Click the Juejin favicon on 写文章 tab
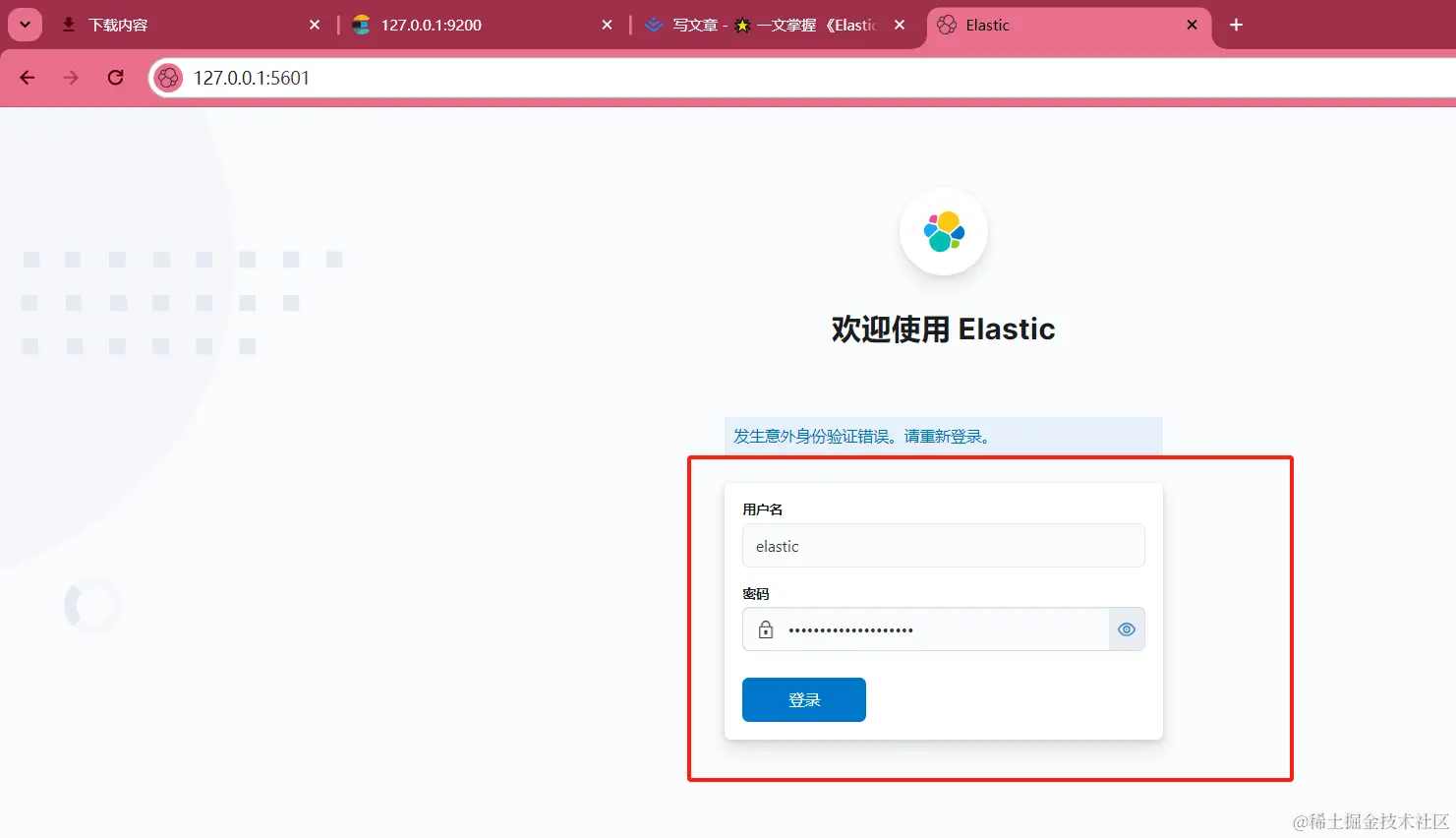This screenshot has height=838, width=1456. pos(654,26)
